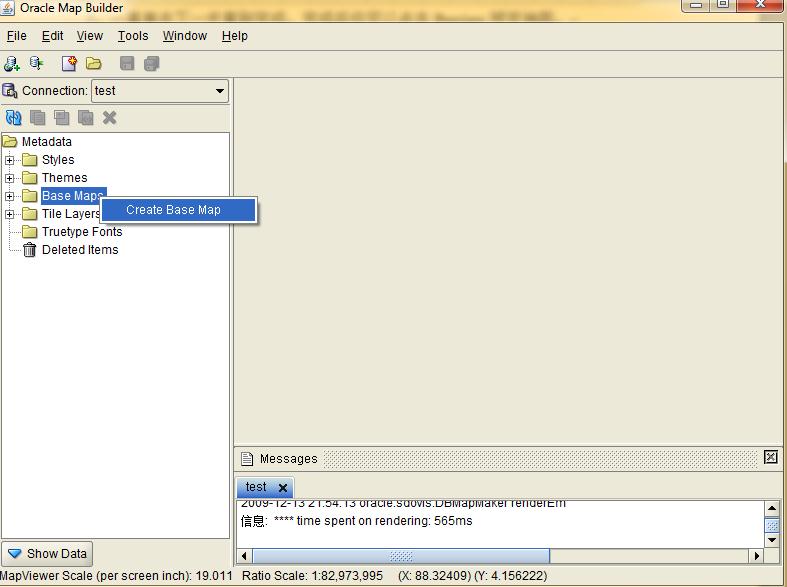Expand the Base Maps tree node
Viewport: 787px width, 587px height.
tap(10, 196)
